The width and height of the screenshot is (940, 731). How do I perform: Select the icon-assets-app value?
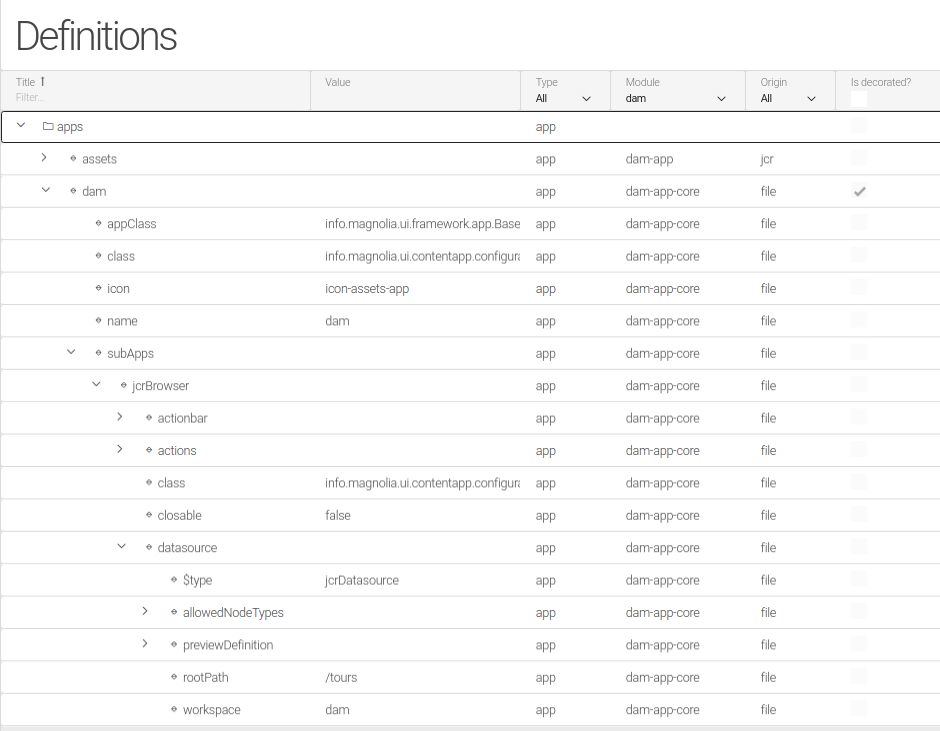pos(367,288)
